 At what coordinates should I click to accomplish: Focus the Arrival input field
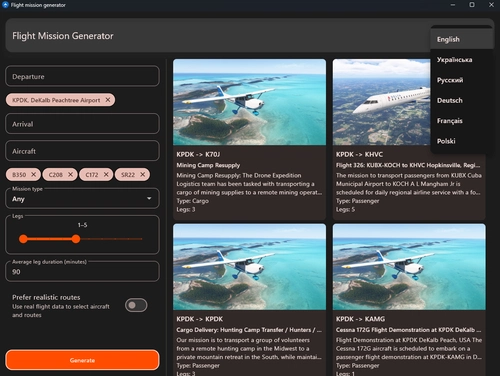click(x=82, y=124)
